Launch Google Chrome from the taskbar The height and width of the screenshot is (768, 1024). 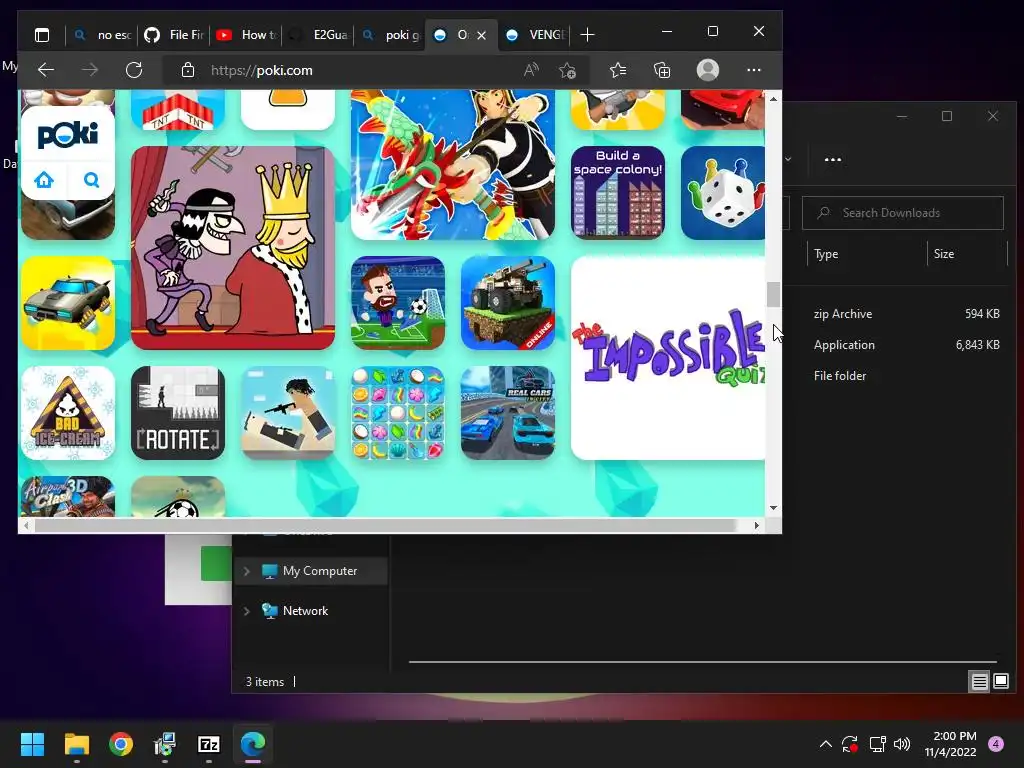point(121,744)
